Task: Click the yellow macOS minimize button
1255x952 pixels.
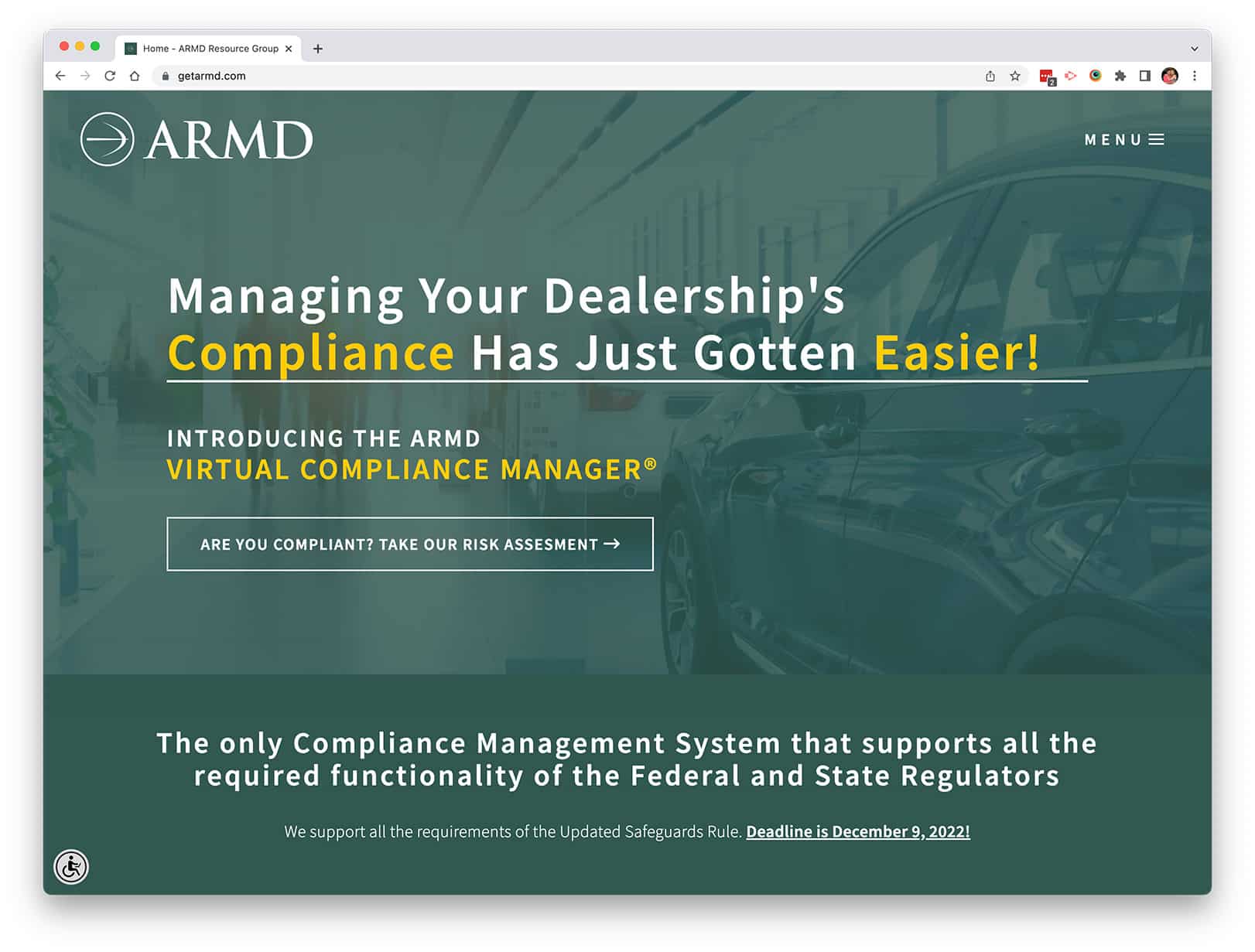Action: [x=80, y=46]
